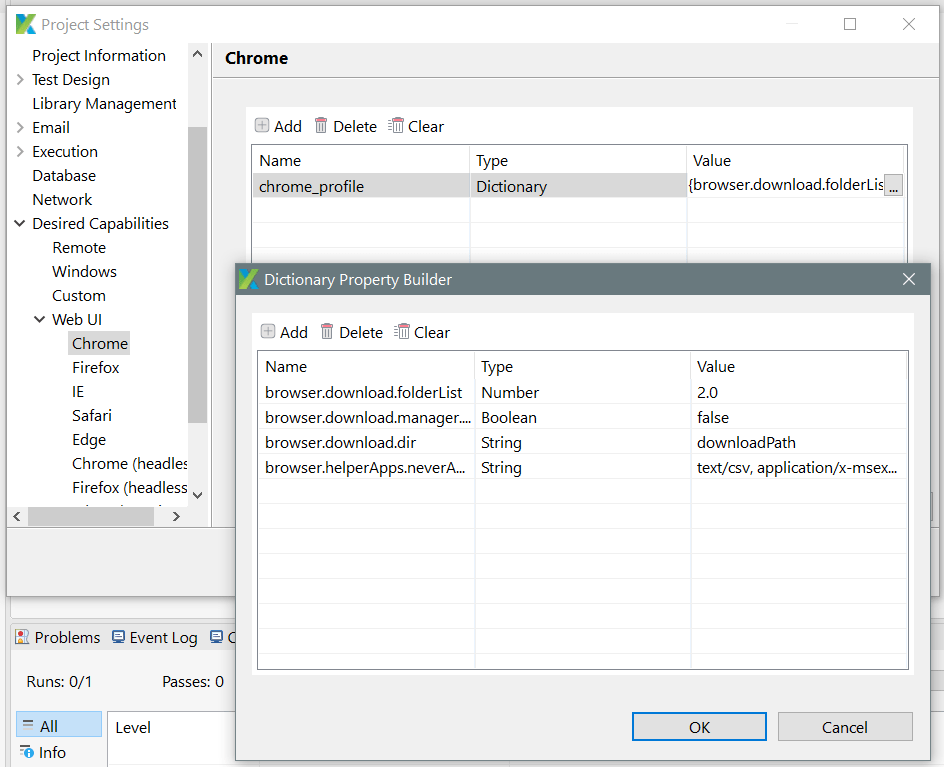This screenshot has width=944, height=767.
Task: Delete the chrome_profile capability
Action: [x=345, y=126]
